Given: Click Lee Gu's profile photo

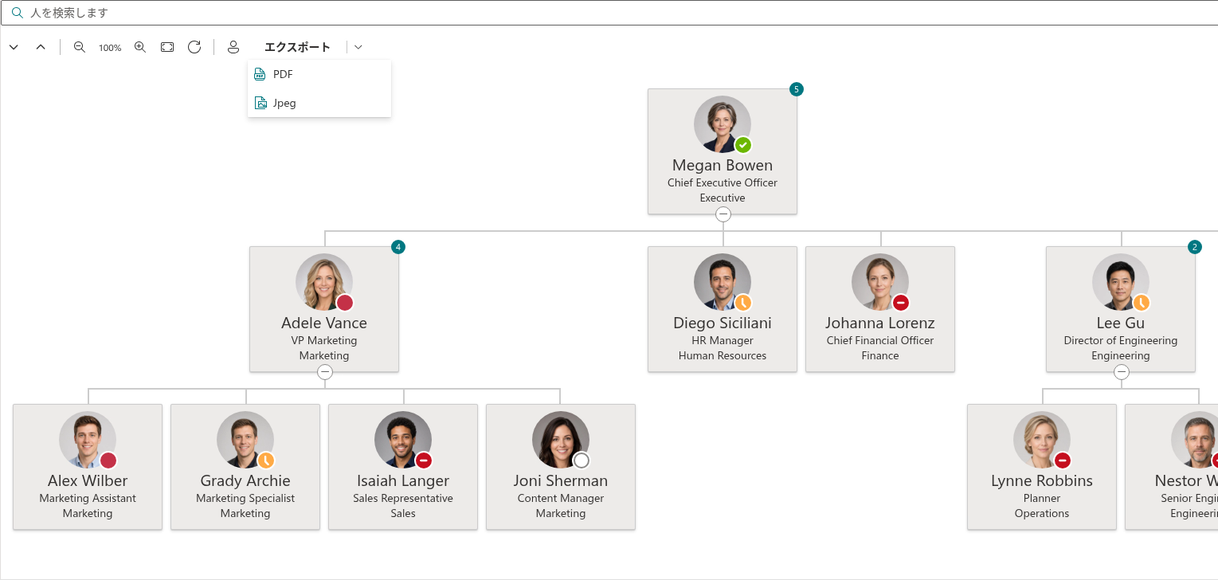Looking at the screenshot, I should pos(1120,282).
